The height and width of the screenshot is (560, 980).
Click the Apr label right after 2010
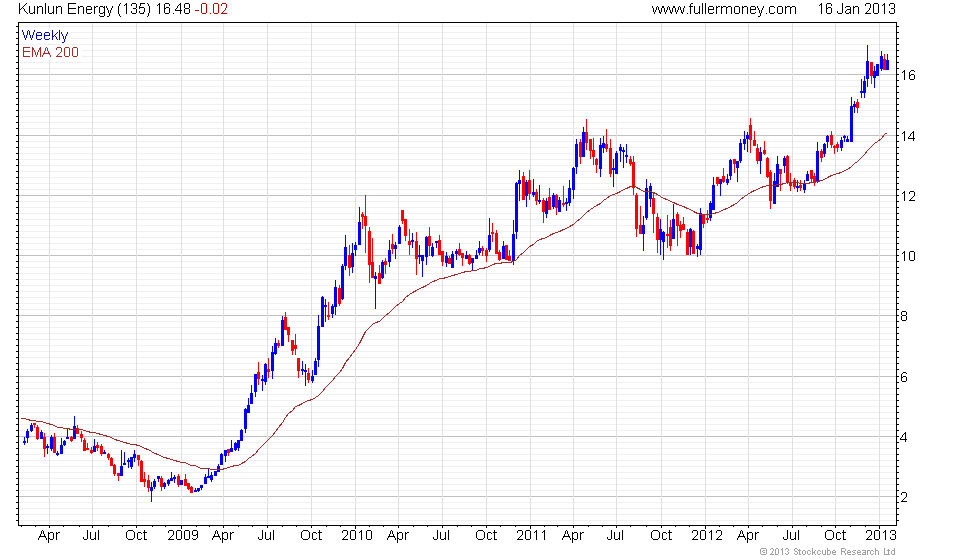coord(398,536)
